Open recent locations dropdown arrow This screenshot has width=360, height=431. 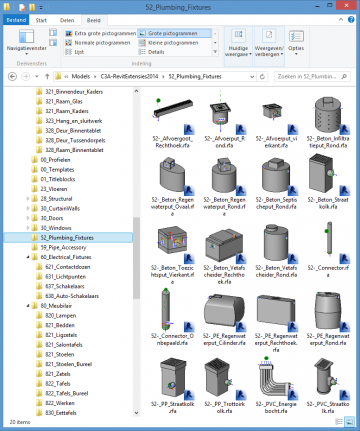point(37,77)
